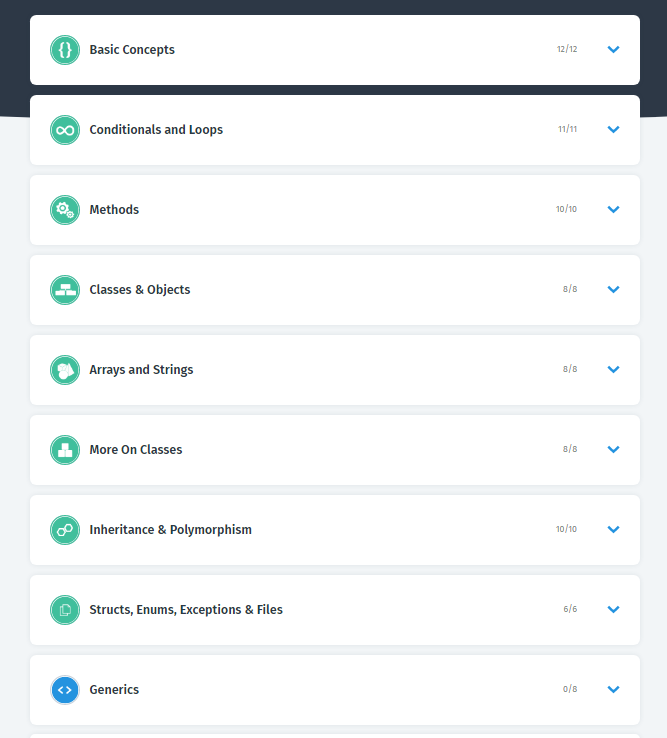This screenshot has height=738, width=667.
Task: Click the More On Classes icon
Action: coord(65,450)
